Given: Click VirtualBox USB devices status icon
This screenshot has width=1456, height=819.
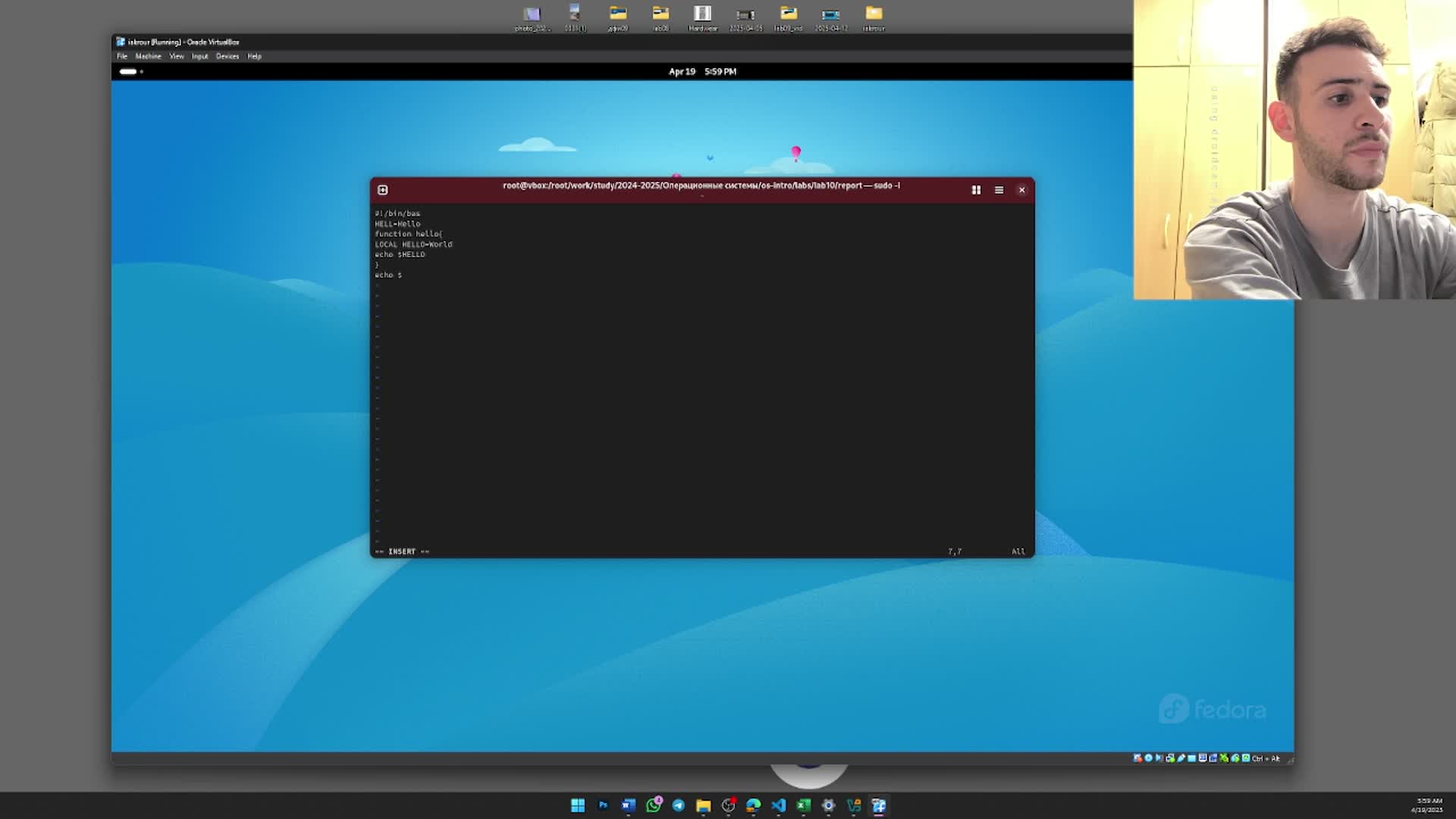Looking at the screenshot, I should coord(1181,758).
